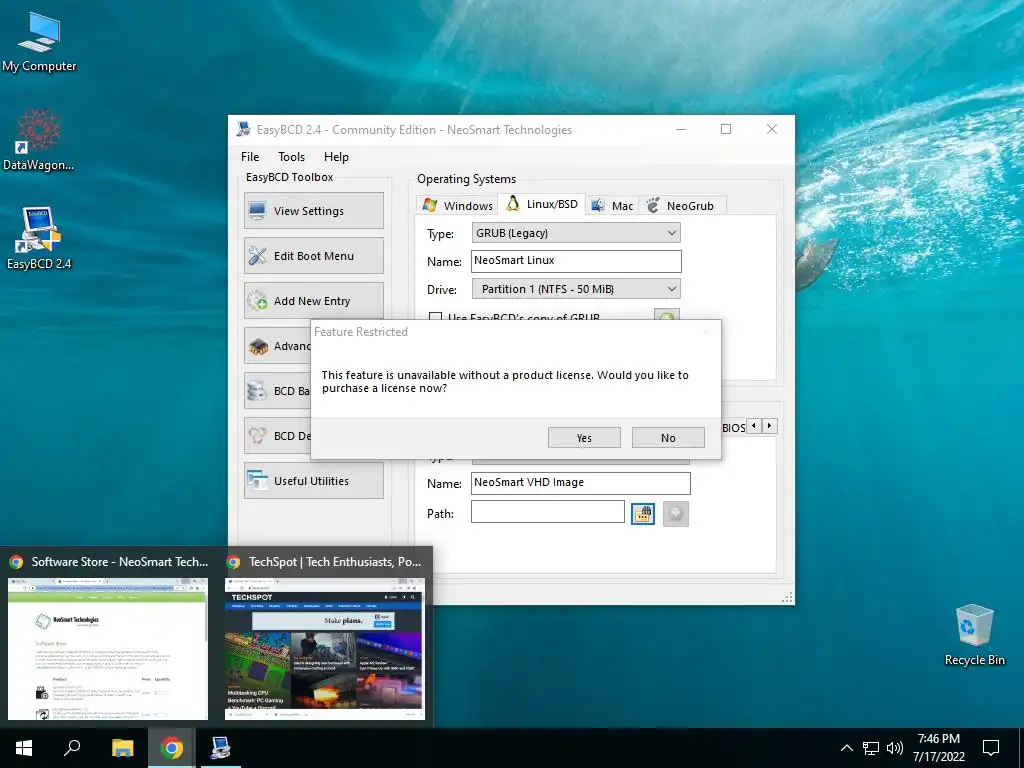
Task: Click the Useful Utilities button
Action: pyautogui.click(x=313, y=481)
